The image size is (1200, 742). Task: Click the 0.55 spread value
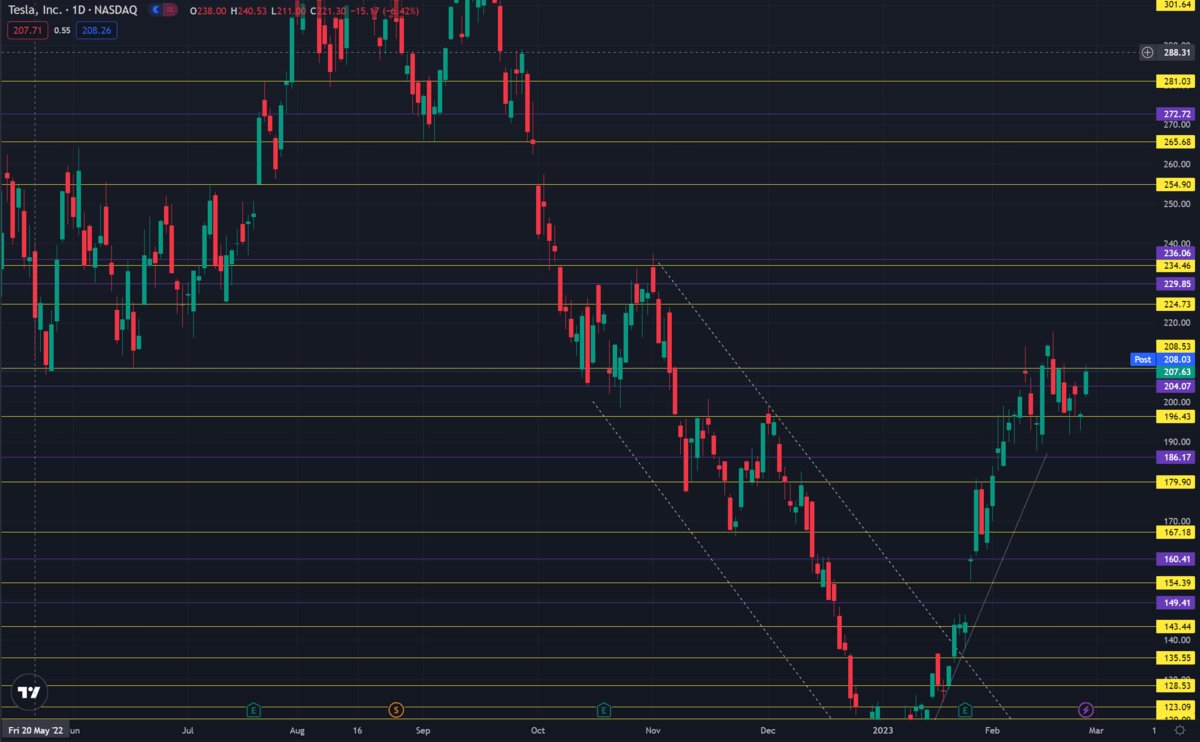click(x=61, y=30)
